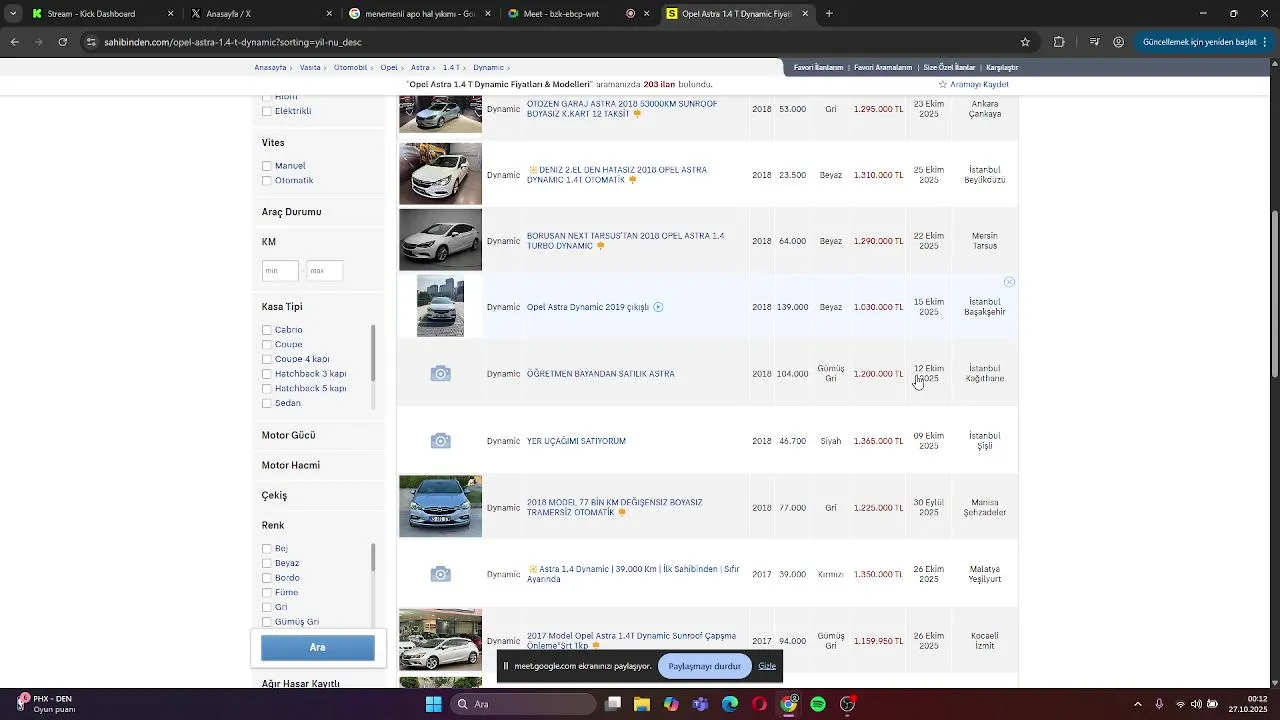This screenshot has width=1280, height=720.
Task: Open the Chrome profile avatar icon
Action: [x=1118, y=42]
